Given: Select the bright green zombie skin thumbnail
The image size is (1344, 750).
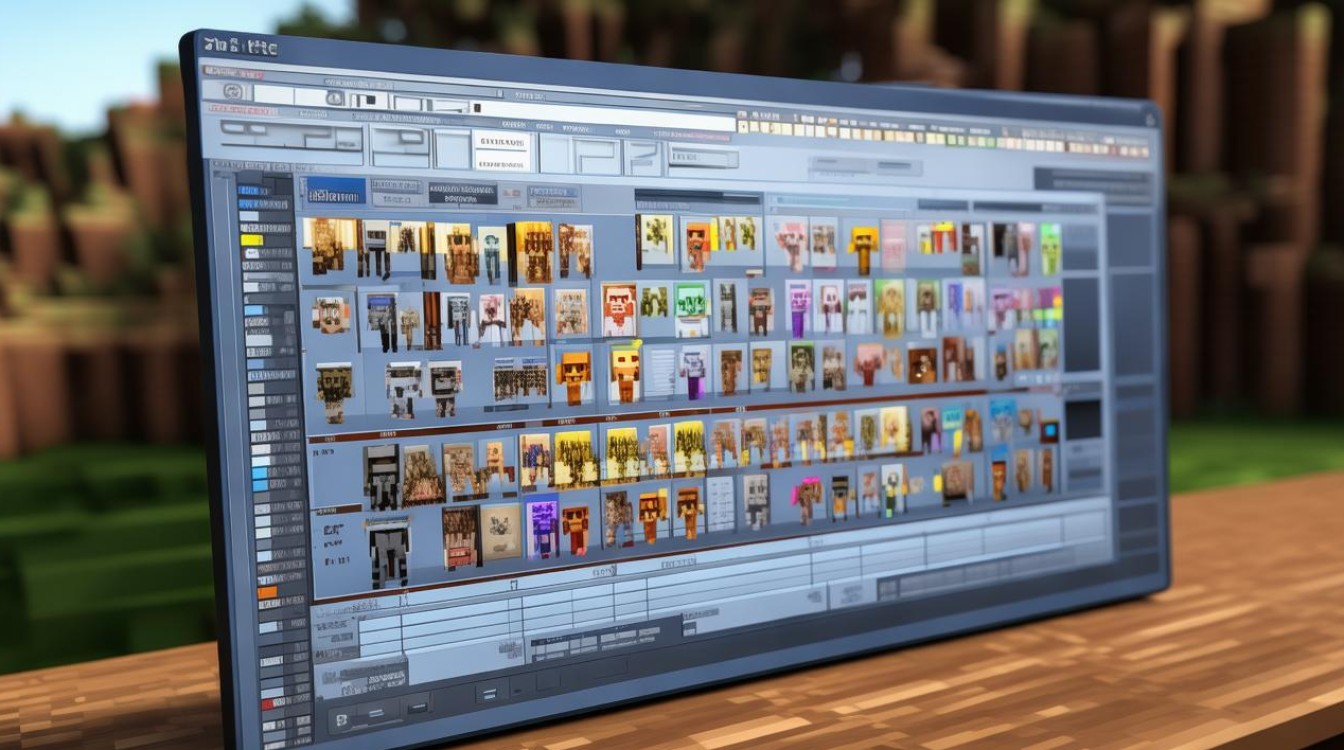Looking at the screenshot, I should pos(1049,248).
